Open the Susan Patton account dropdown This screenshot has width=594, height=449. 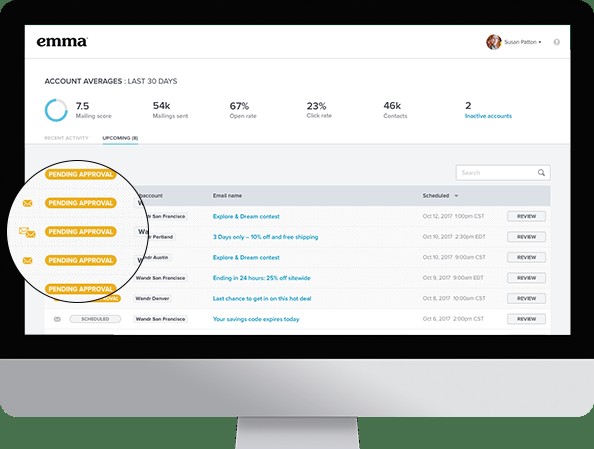[522, 42]
